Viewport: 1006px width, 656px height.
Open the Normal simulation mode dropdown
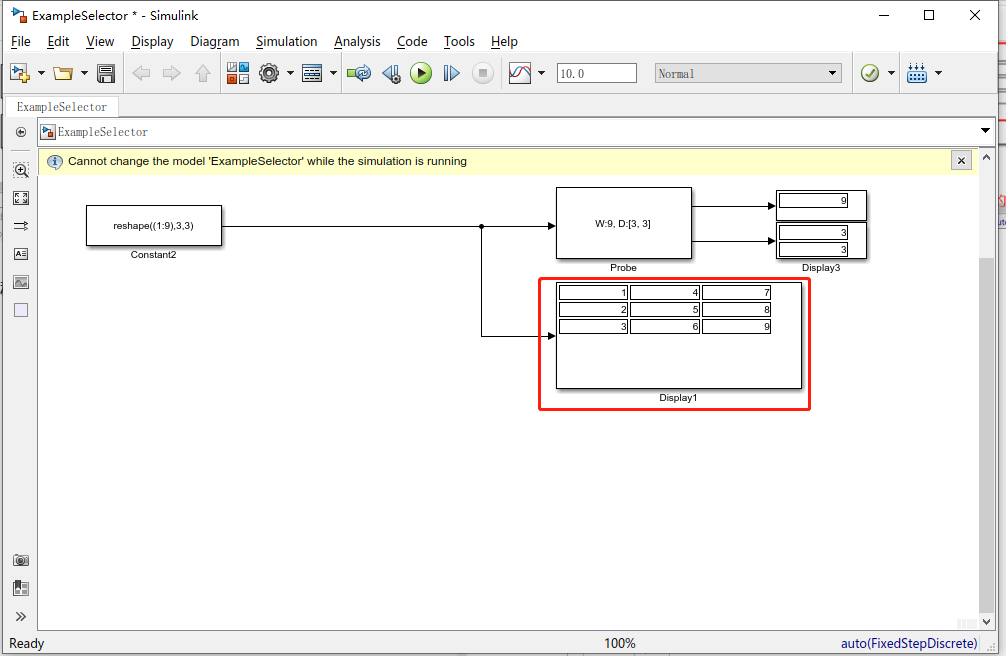click(748, 73)
